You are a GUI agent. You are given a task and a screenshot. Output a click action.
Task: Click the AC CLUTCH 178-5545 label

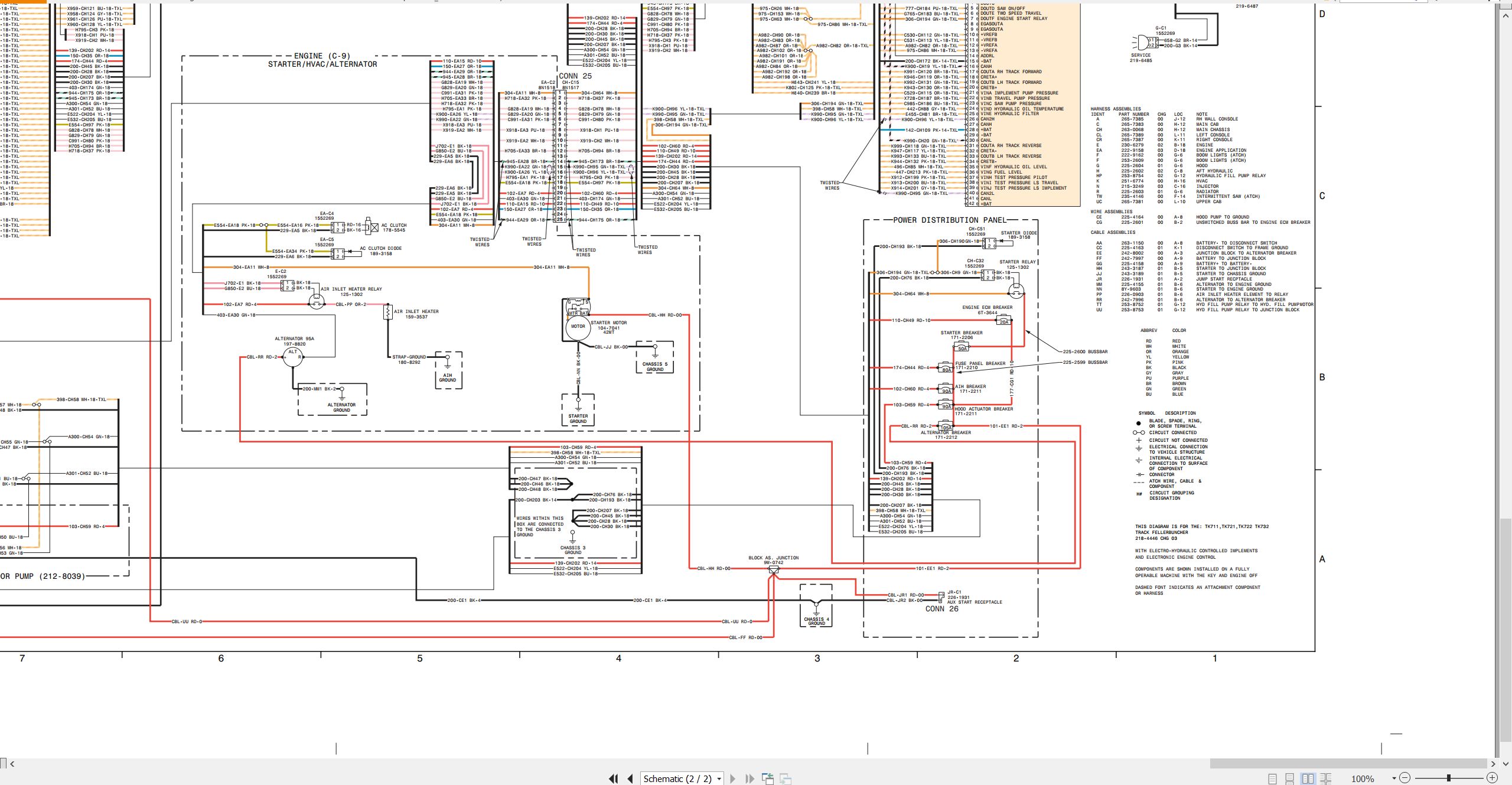coord(394,227)
